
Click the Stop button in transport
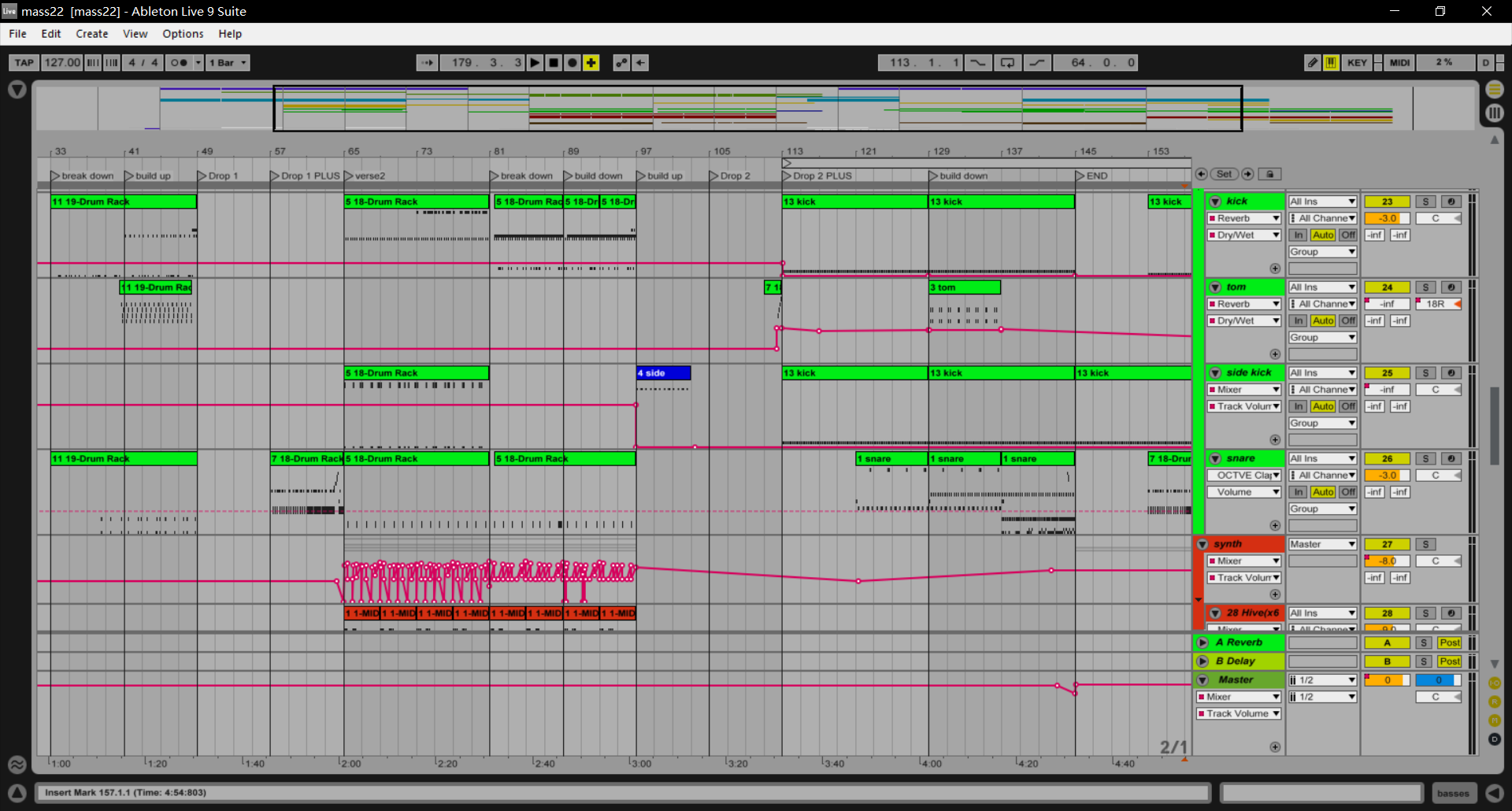click(x=554, y=63)
